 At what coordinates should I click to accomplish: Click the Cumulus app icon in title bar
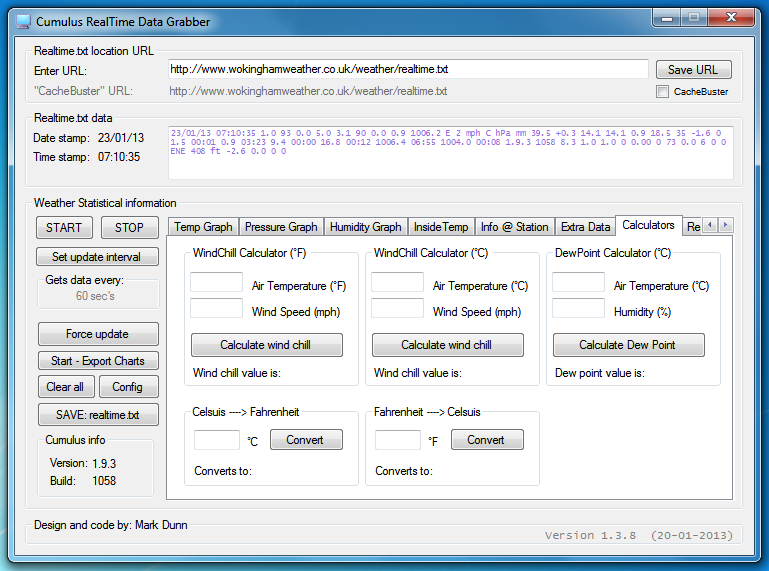pyautogui.click(x=23, y=21)
